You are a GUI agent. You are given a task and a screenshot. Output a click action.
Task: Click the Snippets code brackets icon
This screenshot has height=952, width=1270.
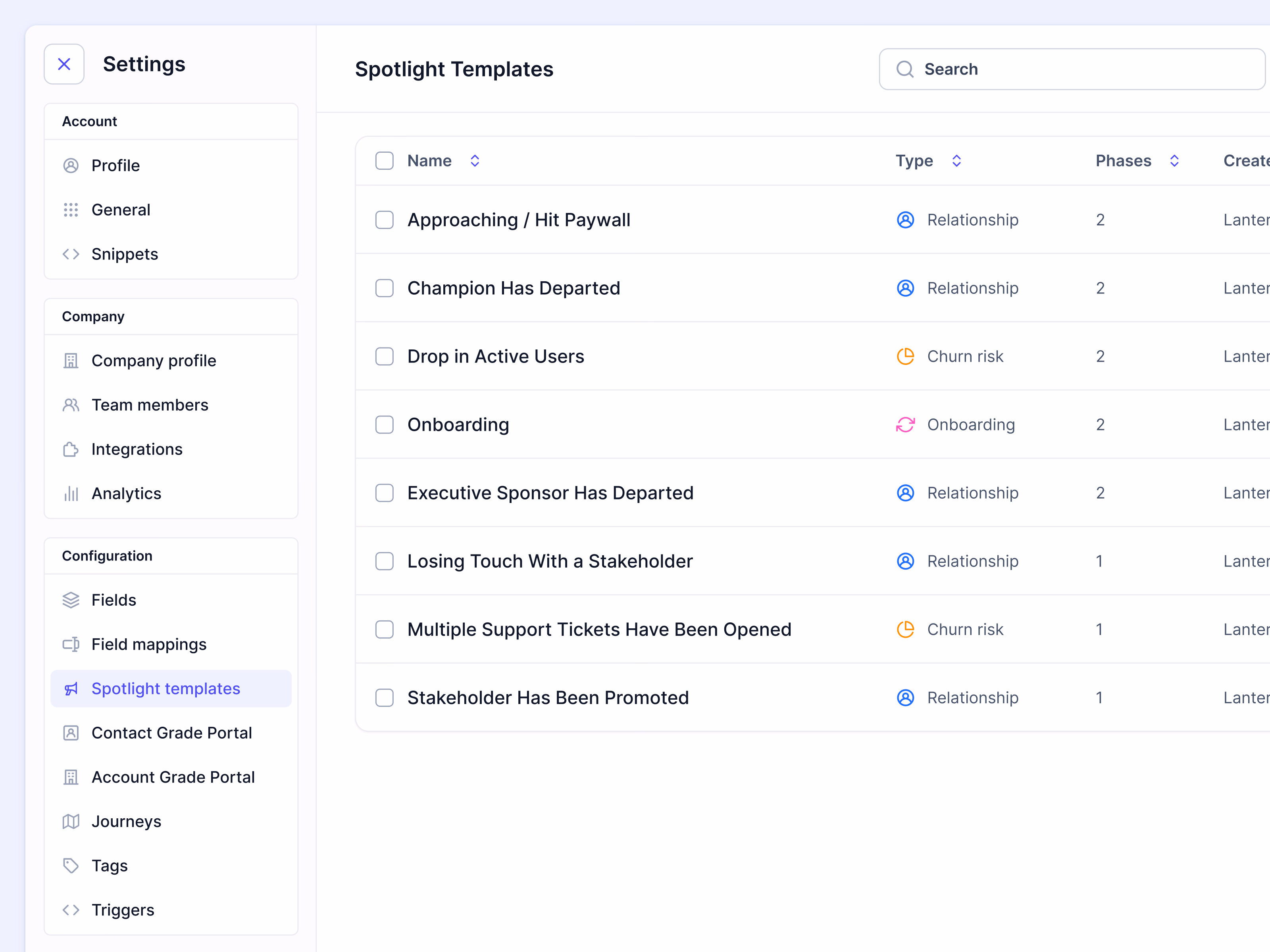click(71, 254)
